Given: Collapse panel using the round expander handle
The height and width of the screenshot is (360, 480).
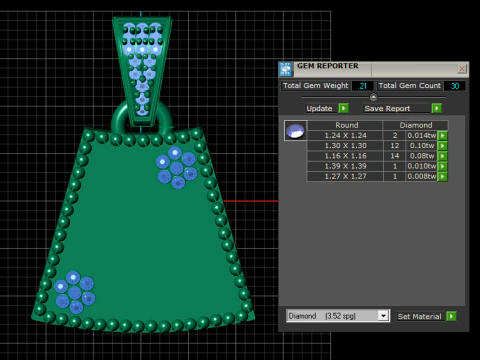Looking at the screenshot, I should point(373,97).
